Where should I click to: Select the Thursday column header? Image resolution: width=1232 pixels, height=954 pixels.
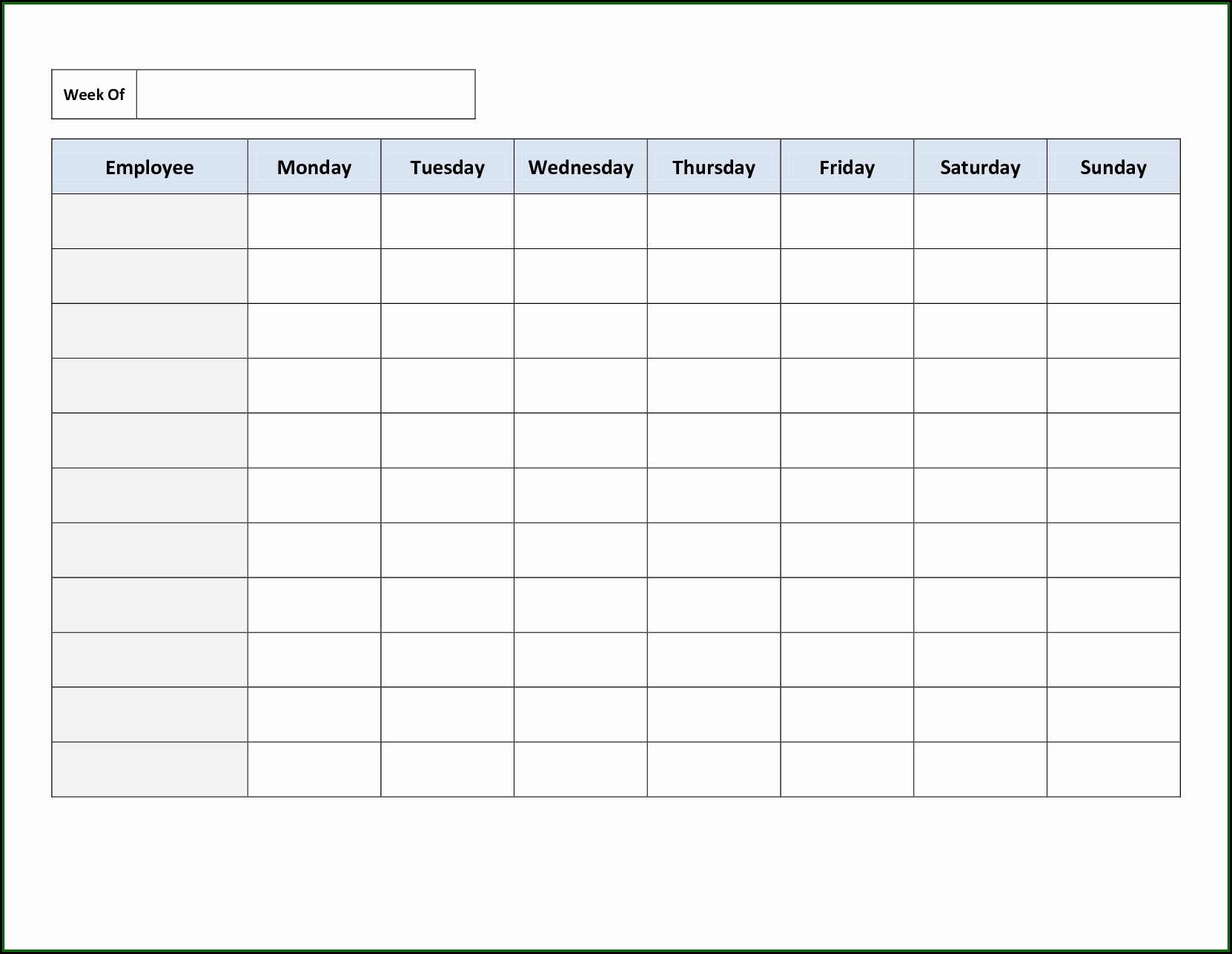714,167
